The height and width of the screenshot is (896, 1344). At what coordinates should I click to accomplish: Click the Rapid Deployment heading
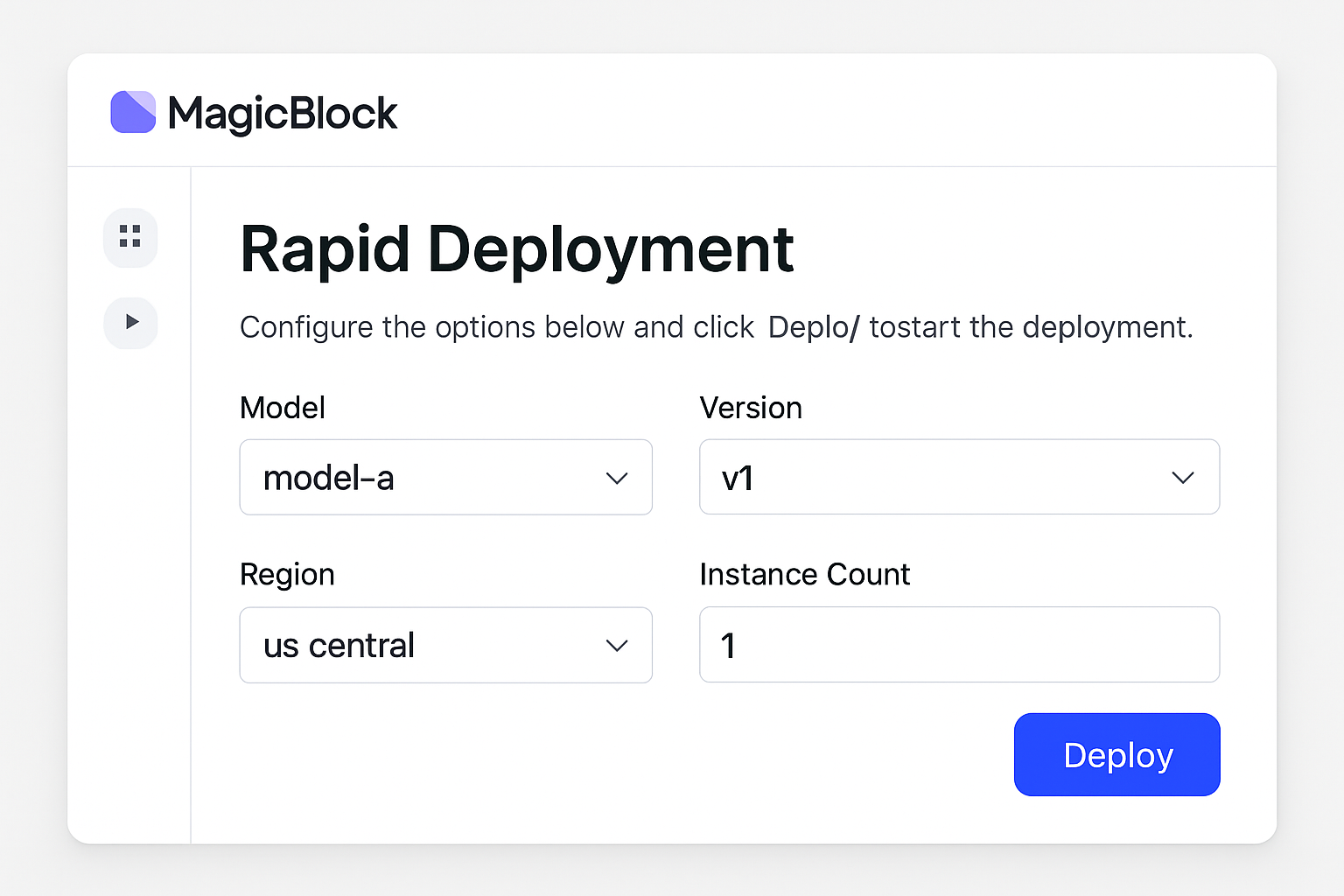(x=516, y=250)
